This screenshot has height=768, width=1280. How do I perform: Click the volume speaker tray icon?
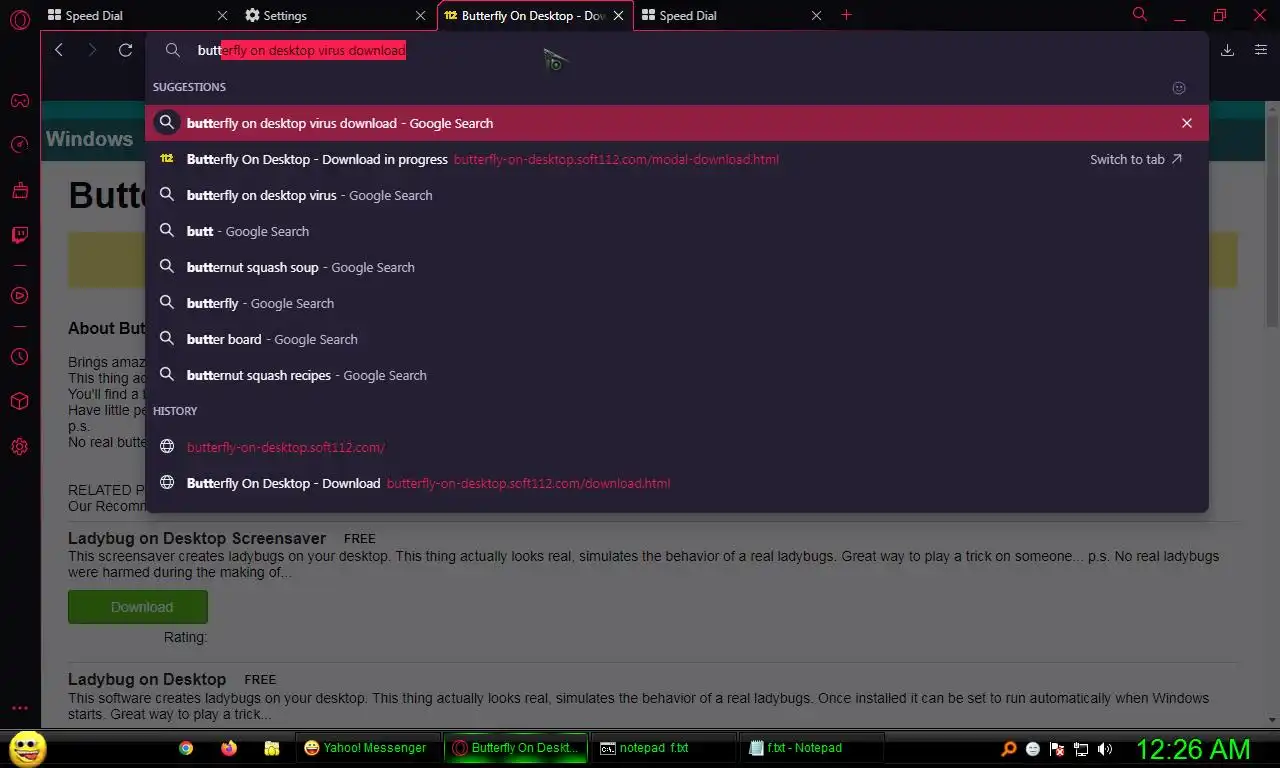point(1105,748)
